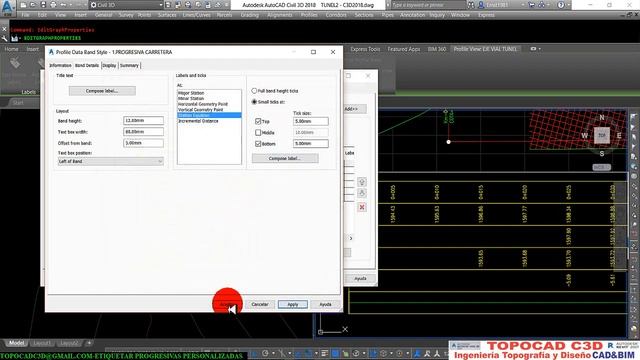This screenshot has width=640, height=360.
Task: Click the Help question mark icon
Action: 561,5
